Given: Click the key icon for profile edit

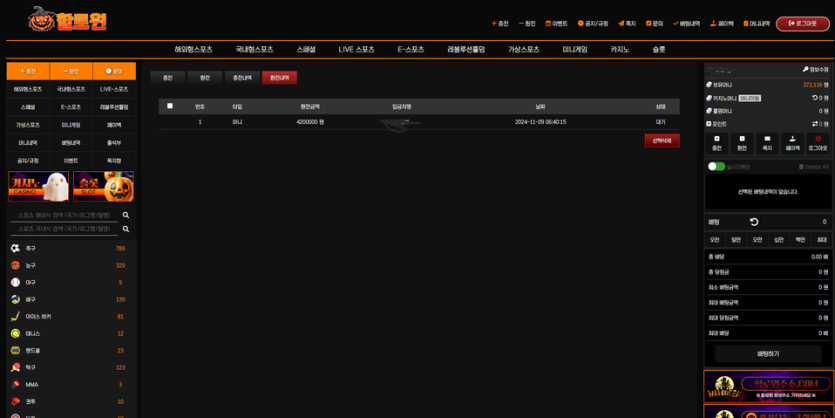Looking at the screenshot, I should [805, 69].
